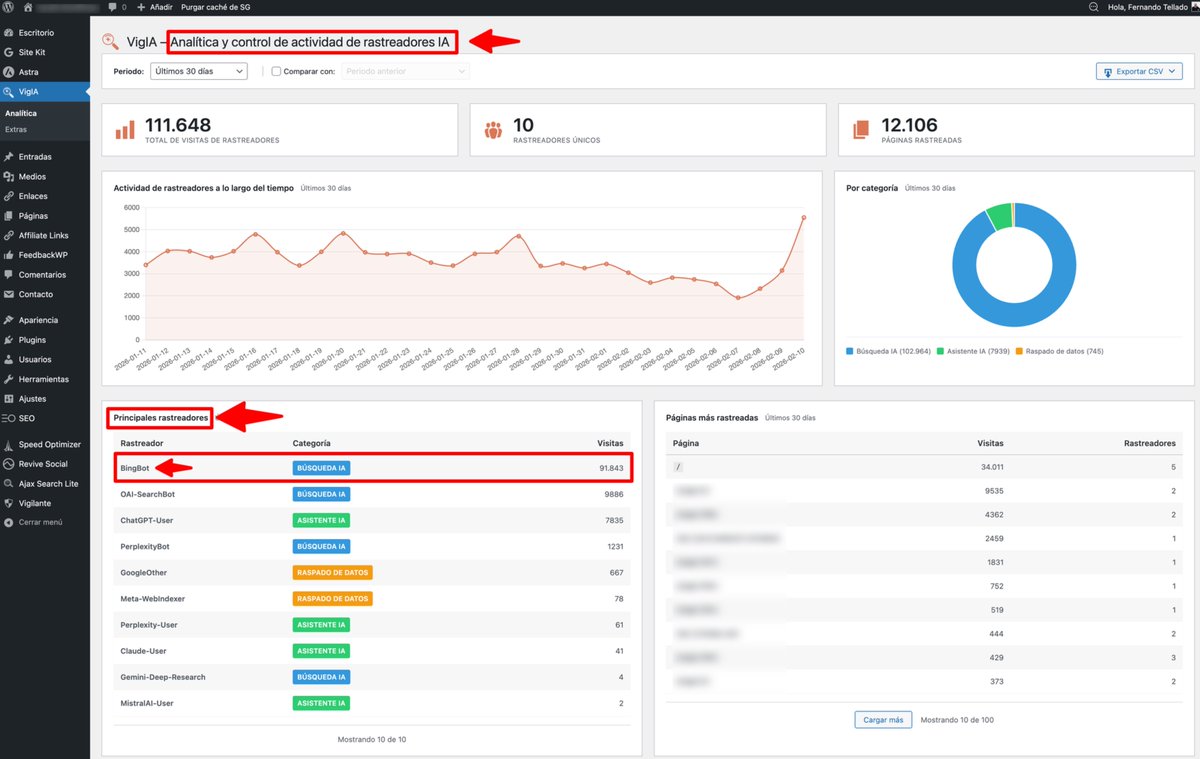Click the Rastreadores column header in pages table
This screenshot has height=759, width=1200.
pyautogui.click(x=1150, y=443)
